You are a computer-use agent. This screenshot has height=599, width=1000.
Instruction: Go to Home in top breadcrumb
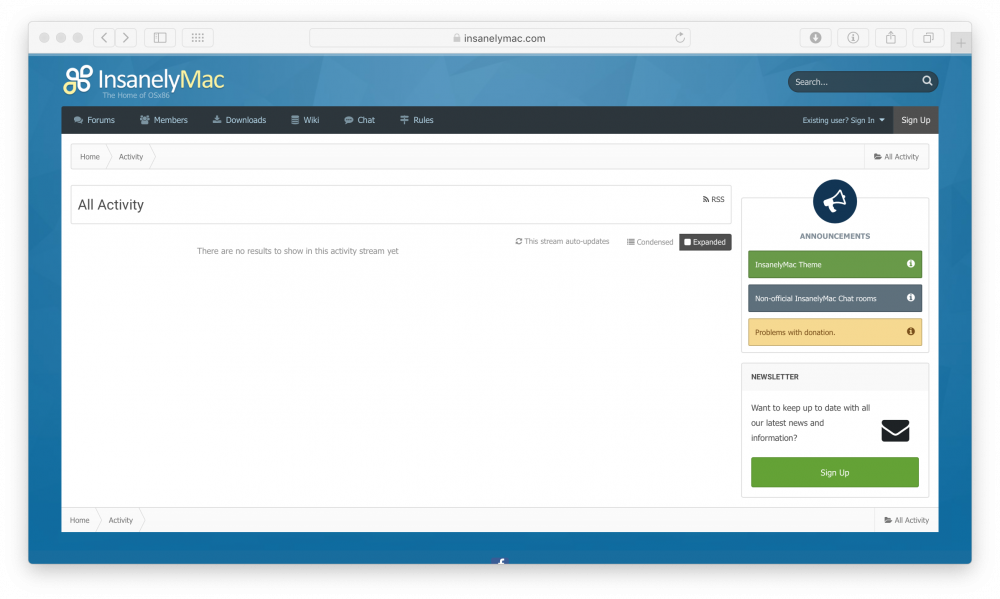click(90, 156)
